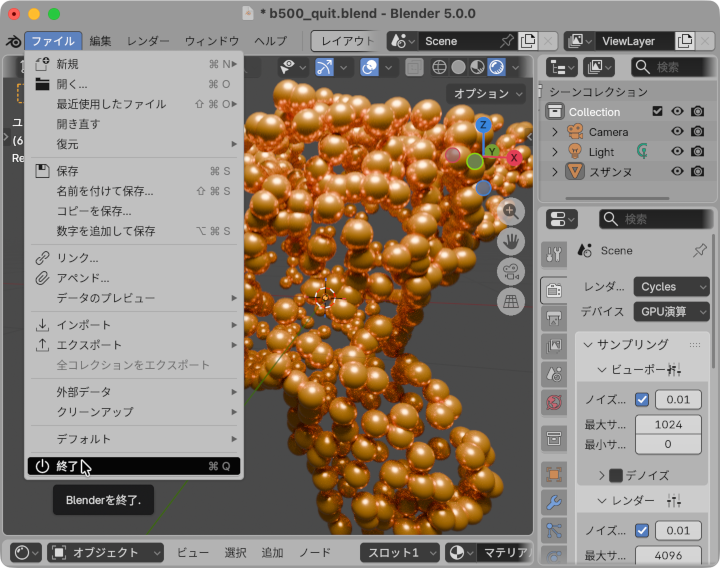This screenshot has height=568, width=720.
Task: Open the World properties tab (red globe)
Action: point(554,403)
